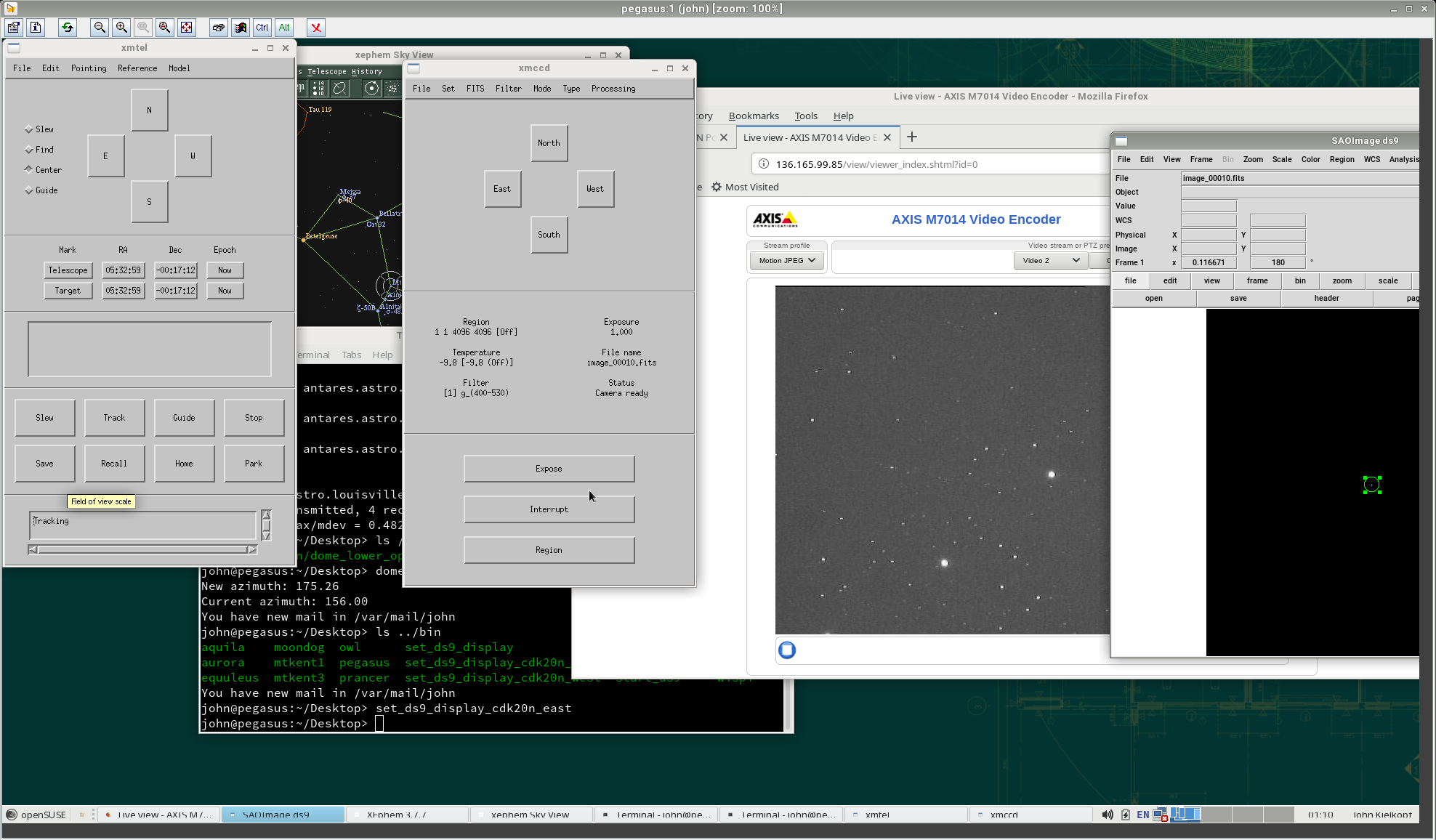The height and width of the screenshot is (840, 1436).
Task: Click the AXIS logo
Action: 775,219
